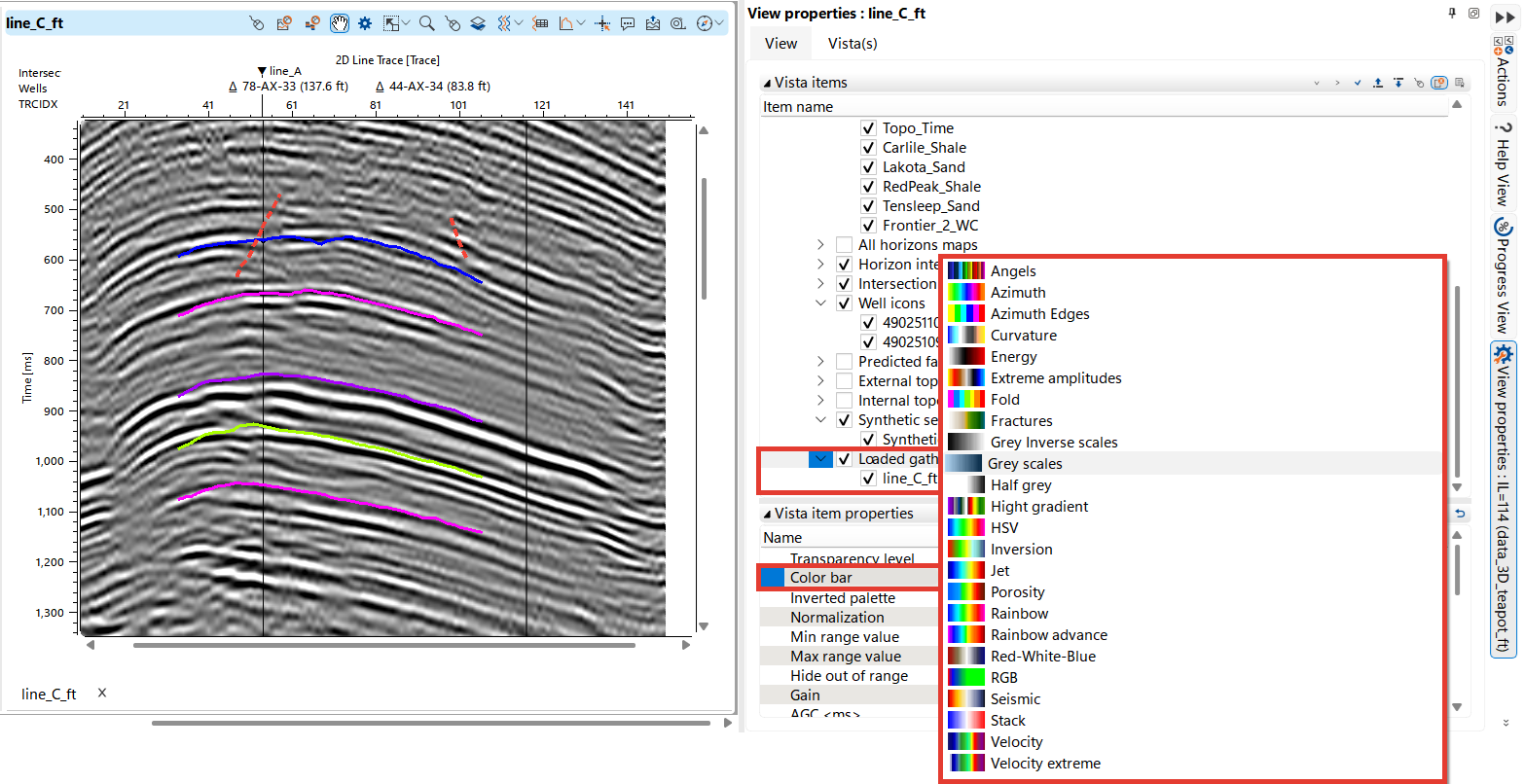Click the image export icon on toolbar
The height and width of the screenshot is (784, 1524).
pos(653,21)
